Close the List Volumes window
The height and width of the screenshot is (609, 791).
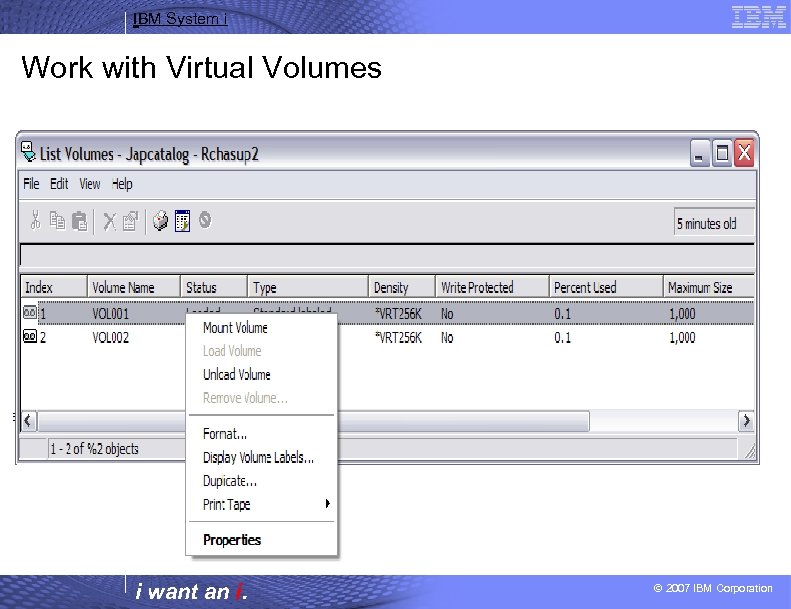click(x=745, y=153)
